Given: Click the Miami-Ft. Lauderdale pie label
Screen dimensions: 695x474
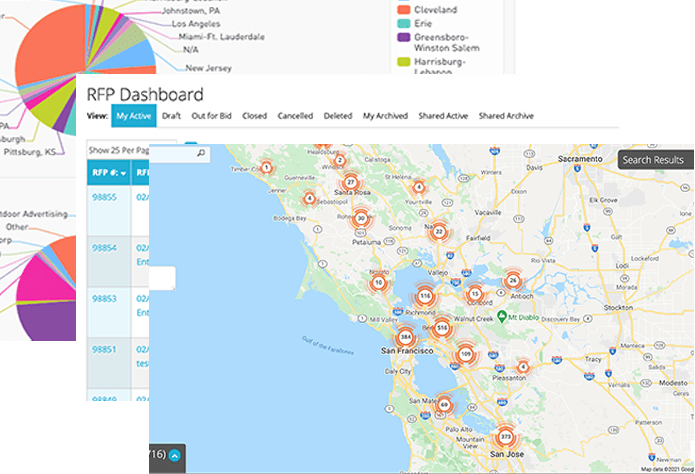Looking at the screenshot, I should pos(222,37).
